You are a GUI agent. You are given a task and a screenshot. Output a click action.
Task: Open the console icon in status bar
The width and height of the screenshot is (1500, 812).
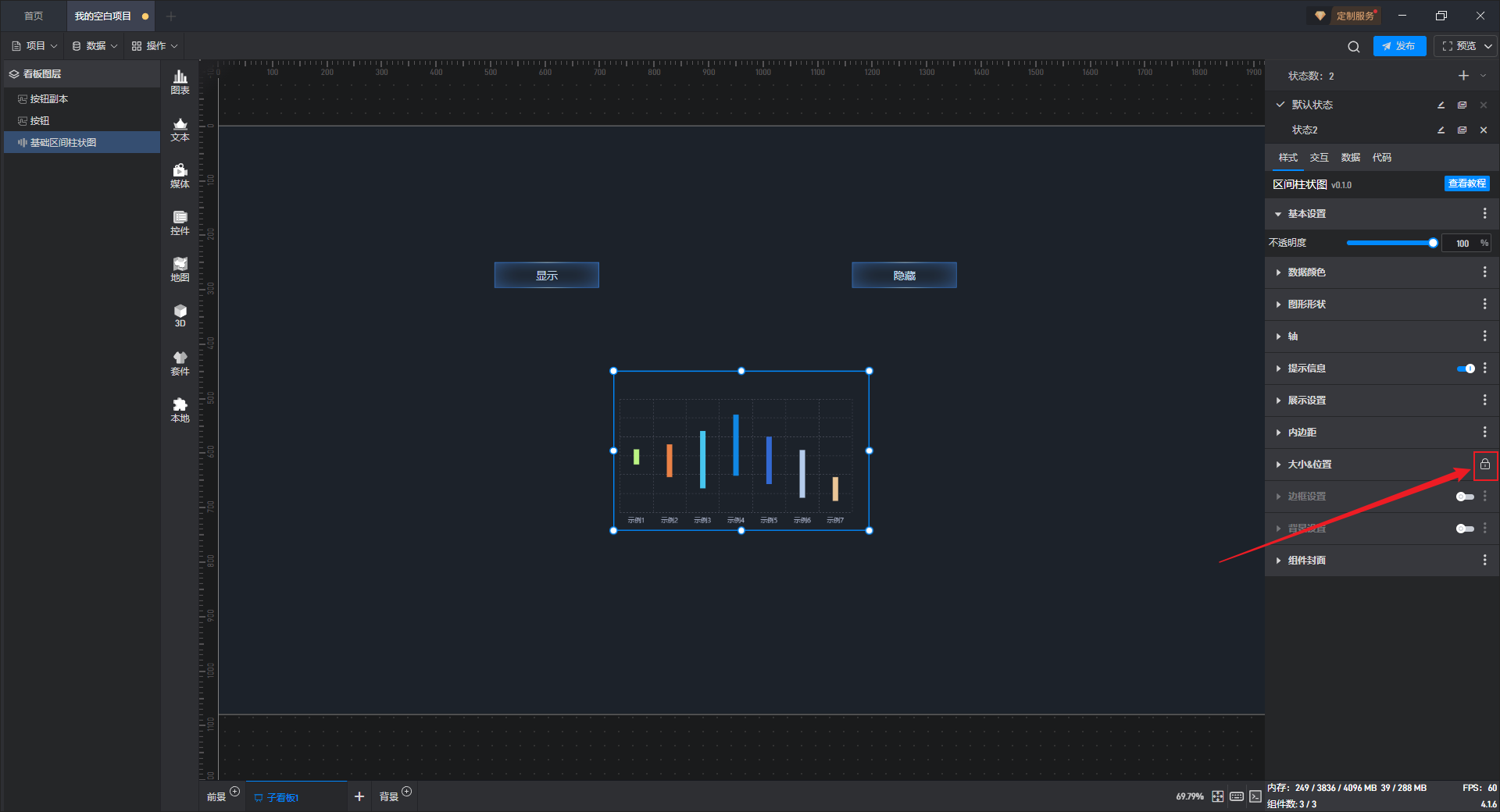point(1255,796)
